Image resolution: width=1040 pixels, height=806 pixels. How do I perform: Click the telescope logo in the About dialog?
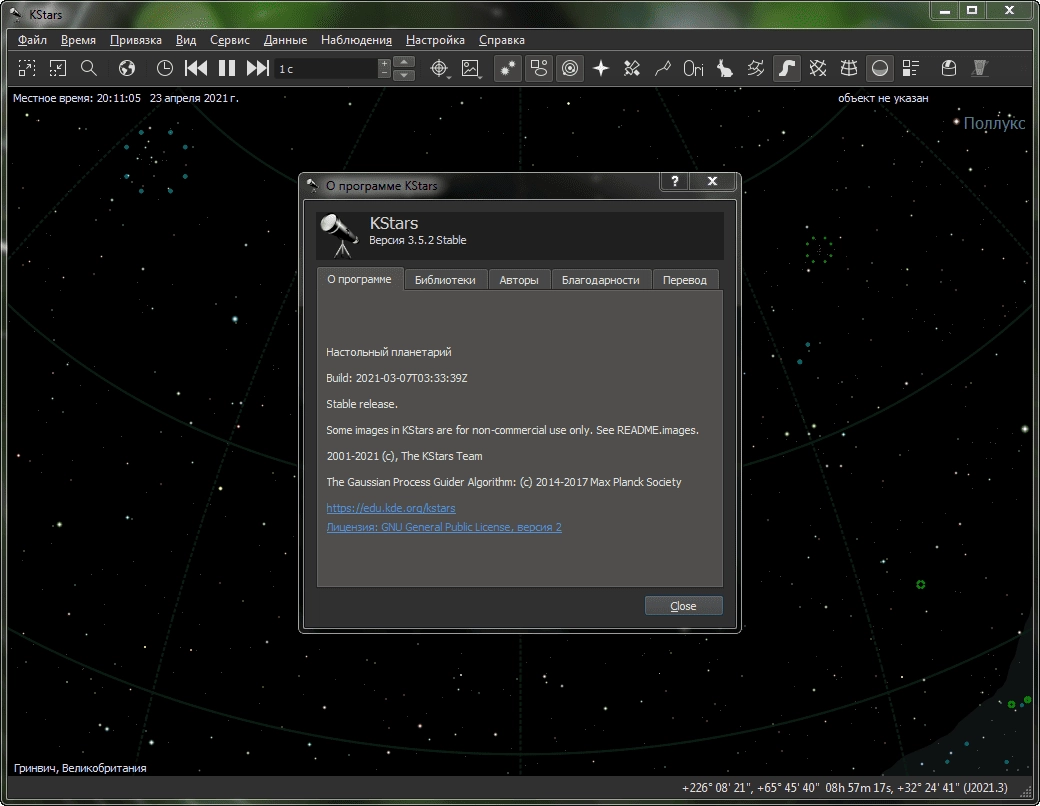point(340,235)
